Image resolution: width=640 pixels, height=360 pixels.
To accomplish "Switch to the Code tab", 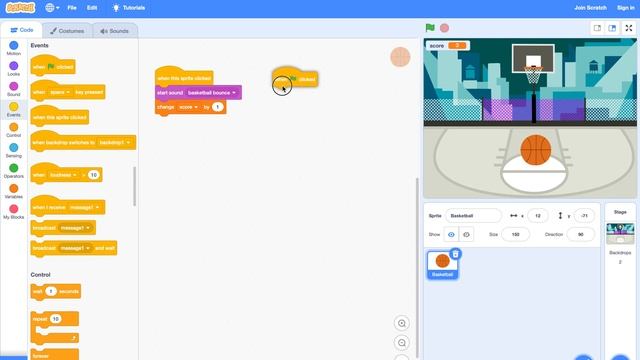I will [x=22, y=30].
